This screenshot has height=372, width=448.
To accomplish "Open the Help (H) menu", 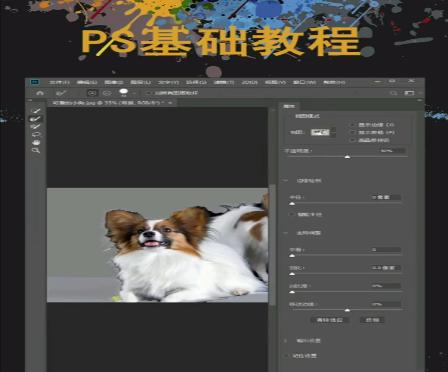I will point(334,82).
